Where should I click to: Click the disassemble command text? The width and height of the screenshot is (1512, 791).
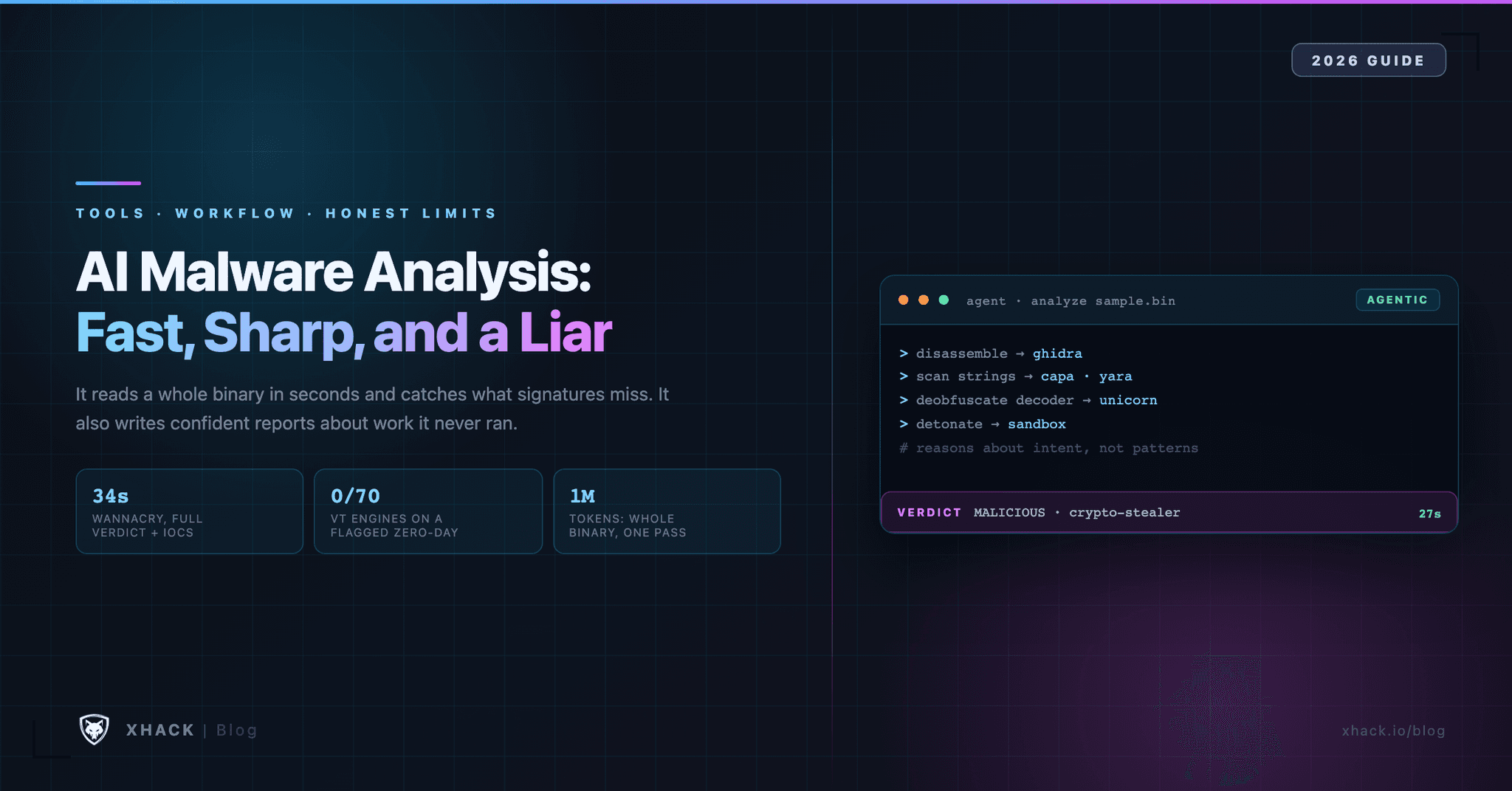(x=961, y=353)
